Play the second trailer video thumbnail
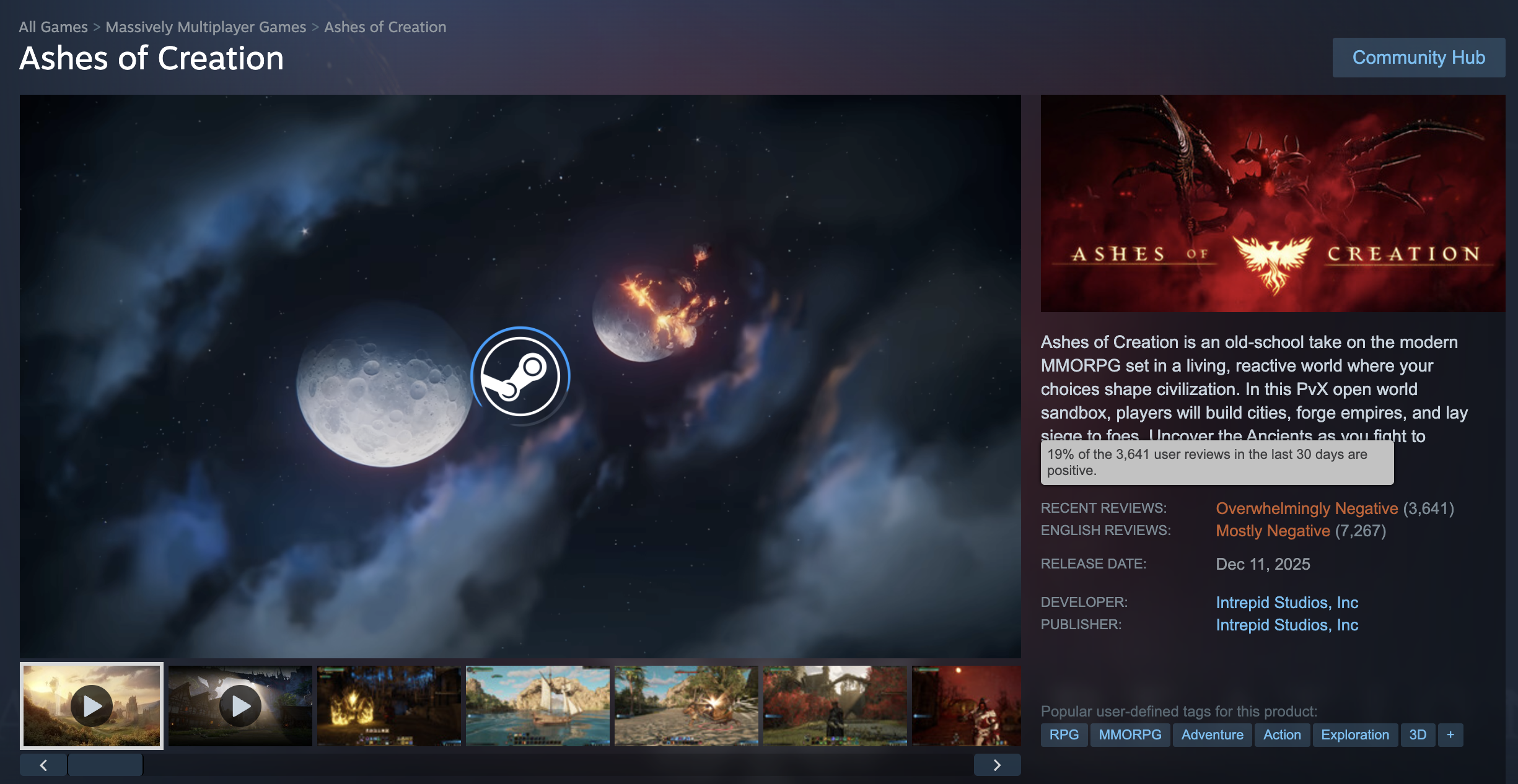This screenshot has height=784, width=1518. 240,705
